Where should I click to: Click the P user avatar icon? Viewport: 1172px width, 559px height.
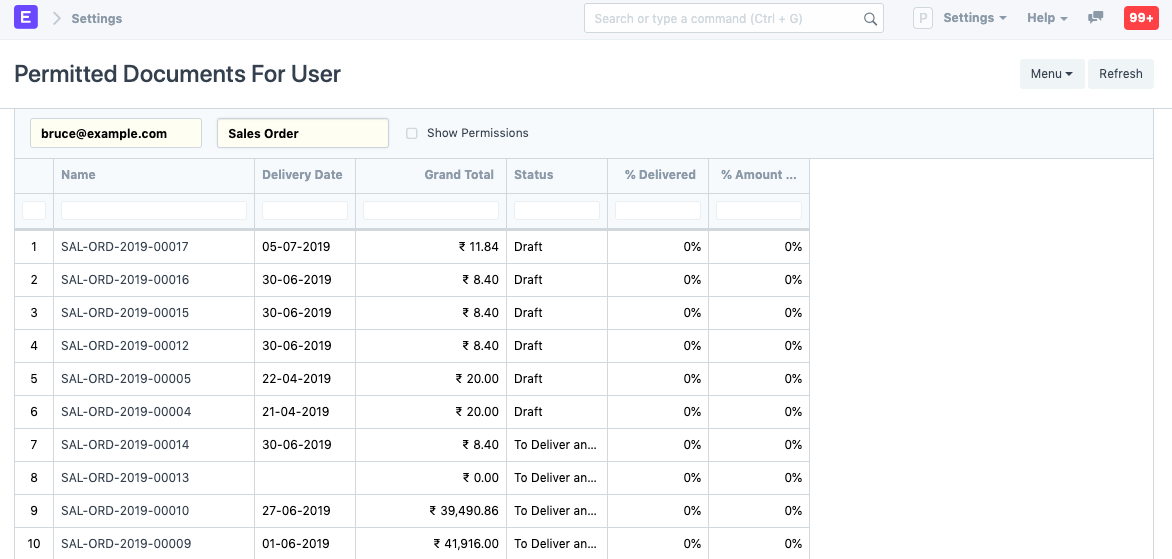click(924, 18)
